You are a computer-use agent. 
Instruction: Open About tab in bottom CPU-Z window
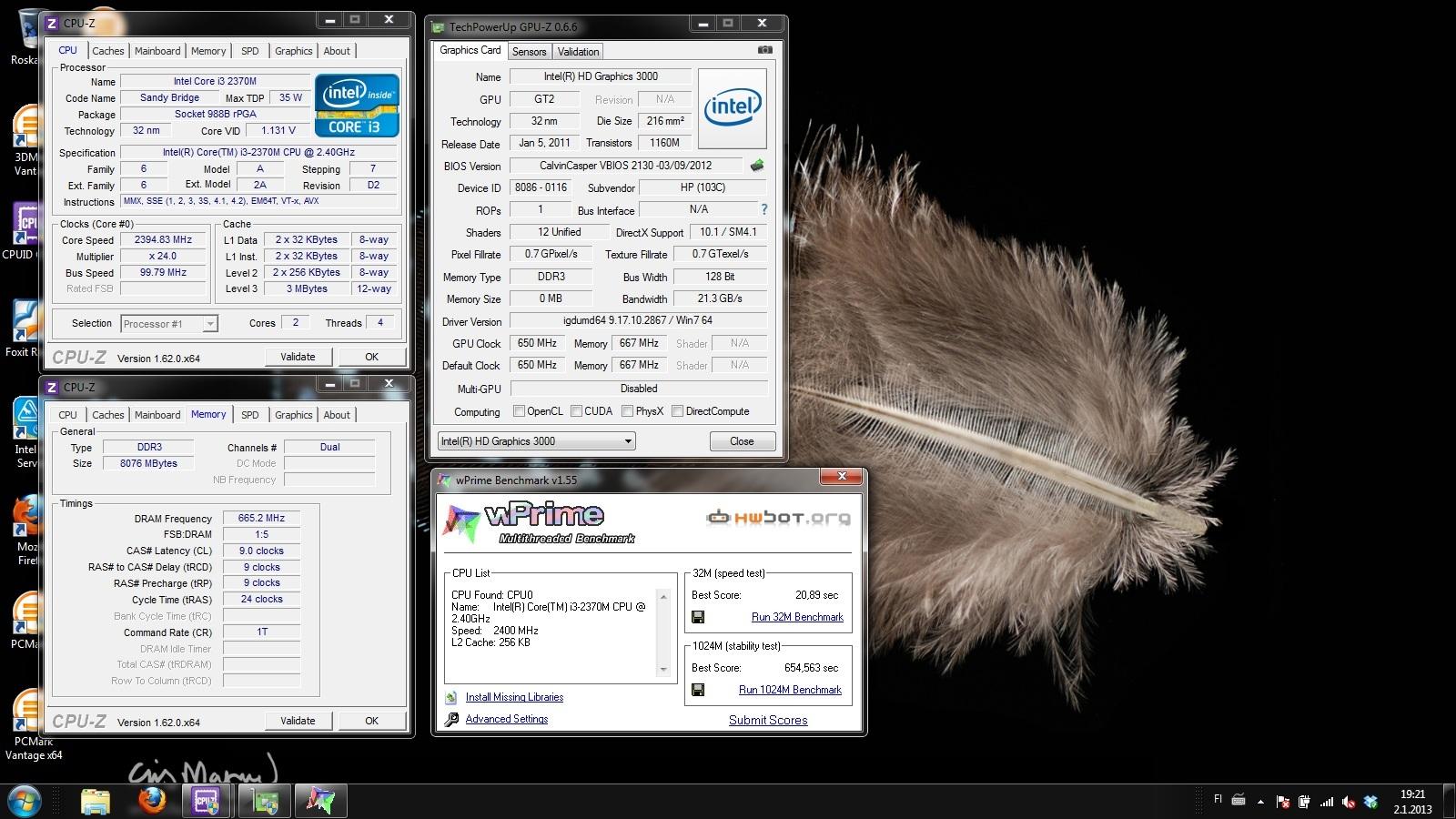click(x=337, y=415)
